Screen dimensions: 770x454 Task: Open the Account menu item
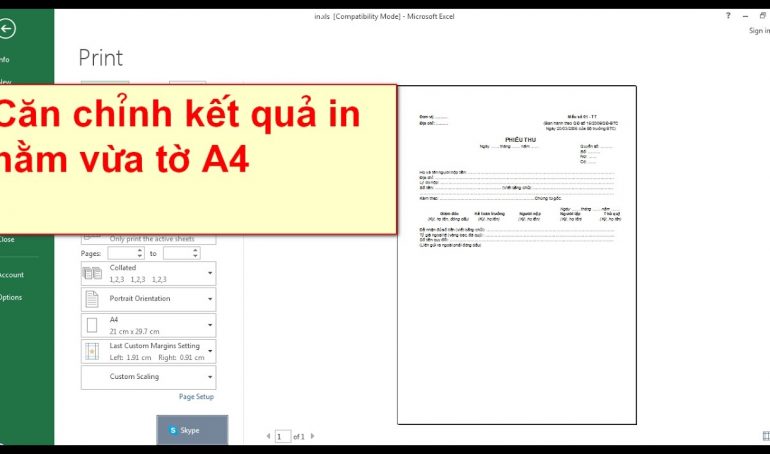click(x=11, y=275)
